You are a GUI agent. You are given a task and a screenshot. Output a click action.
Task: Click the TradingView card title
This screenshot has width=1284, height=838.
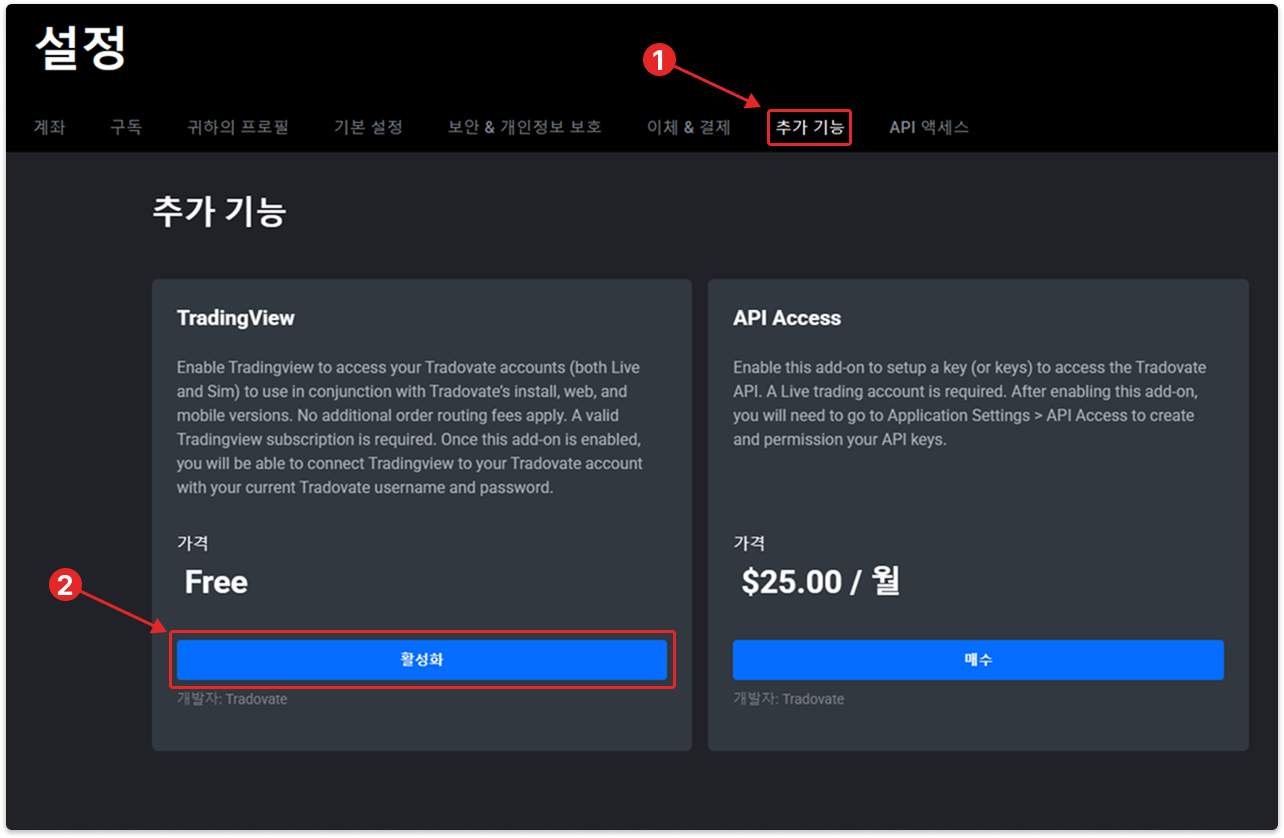236,318
